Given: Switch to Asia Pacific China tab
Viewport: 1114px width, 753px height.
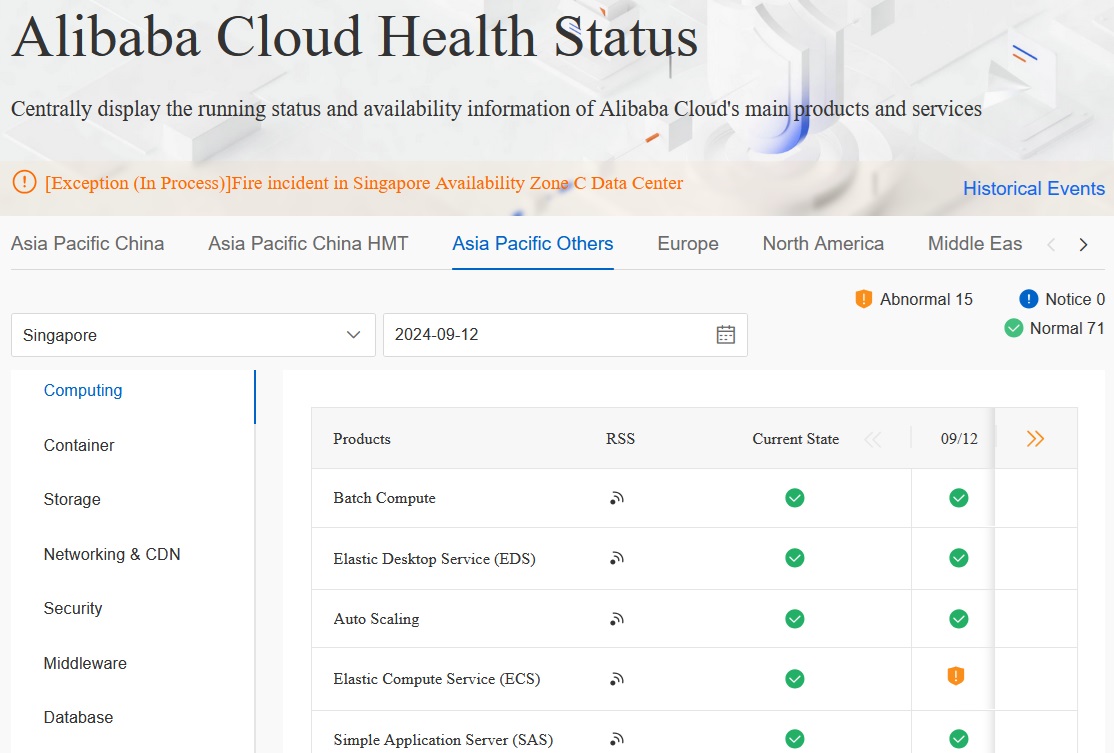Looking at the screenshot, I should (x=87, y=244).
